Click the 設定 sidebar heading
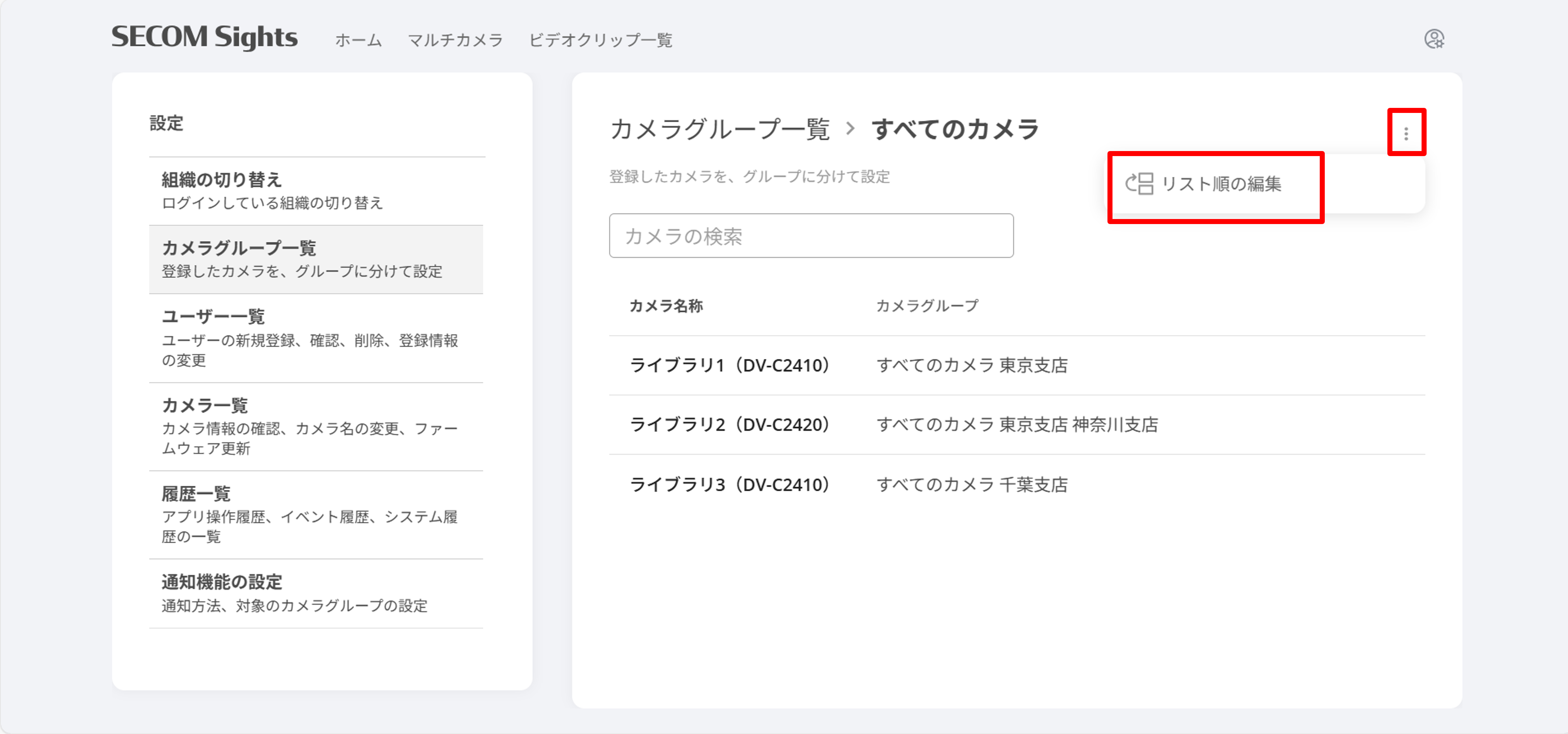The image size is (1568, 734). 166,124
